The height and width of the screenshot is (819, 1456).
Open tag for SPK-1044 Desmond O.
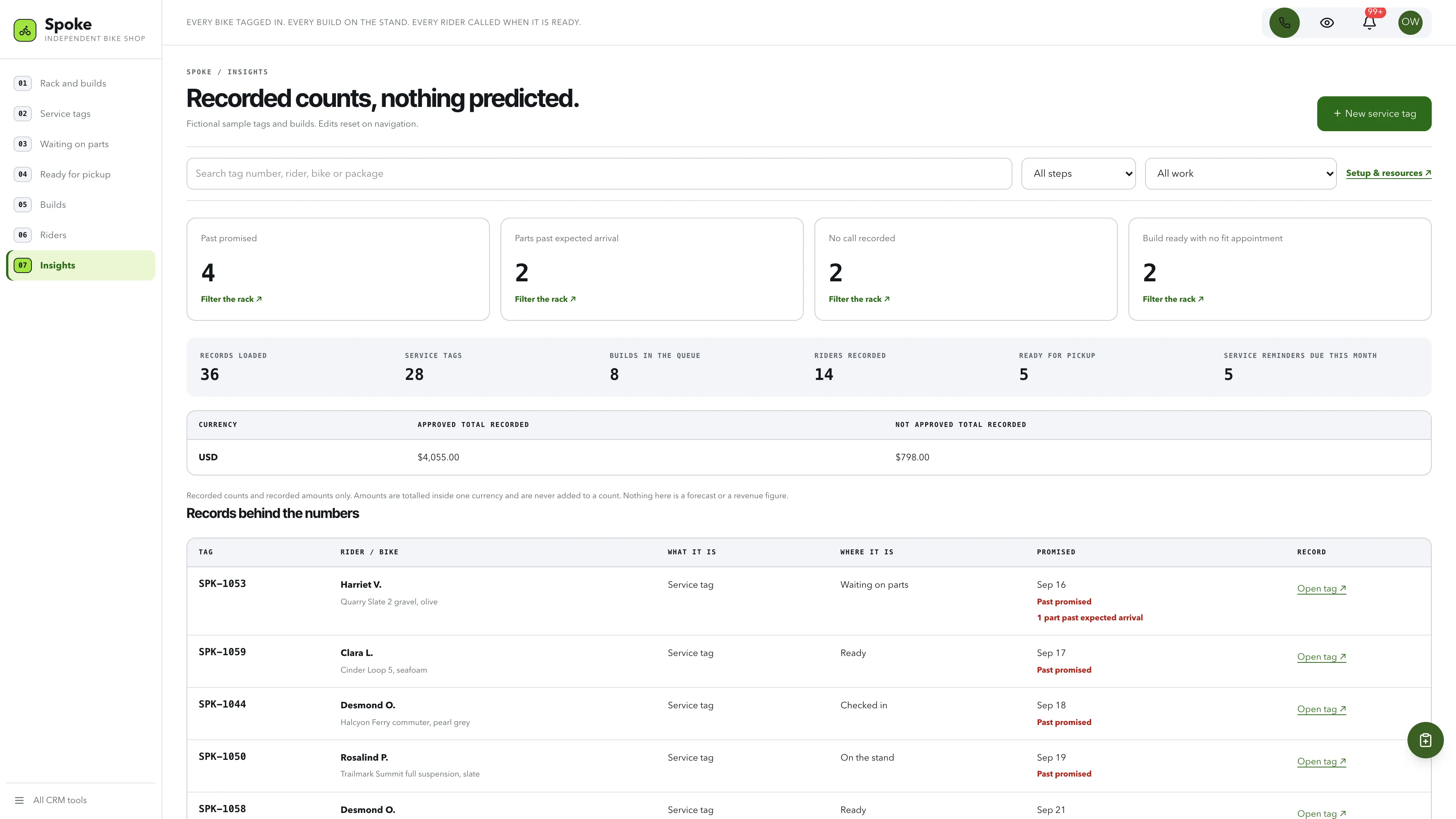[x=1321, y=709]
